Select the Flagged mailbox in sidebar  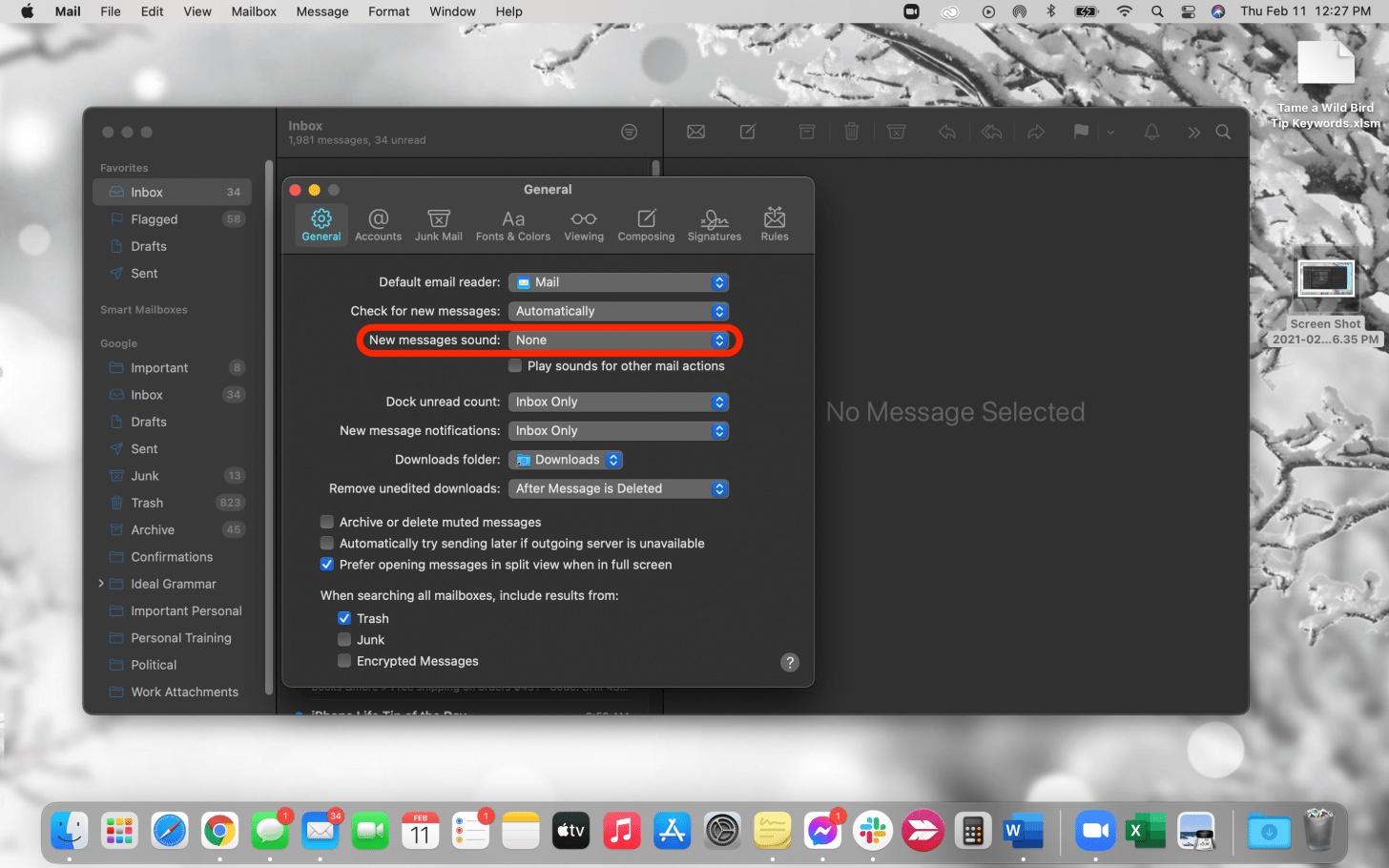tap(153, 218)
